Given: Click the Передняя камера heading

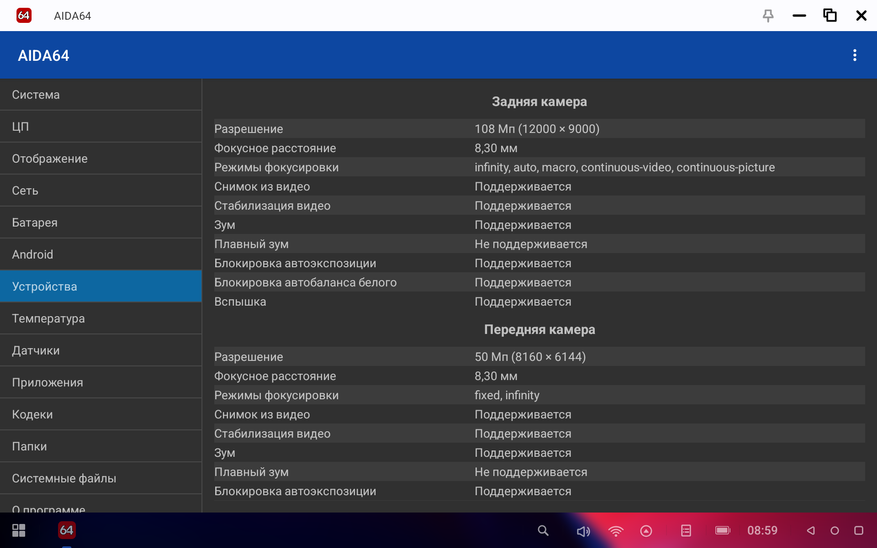Looking at the screenshot, I should pyautogui.click(x=539, y=329).
